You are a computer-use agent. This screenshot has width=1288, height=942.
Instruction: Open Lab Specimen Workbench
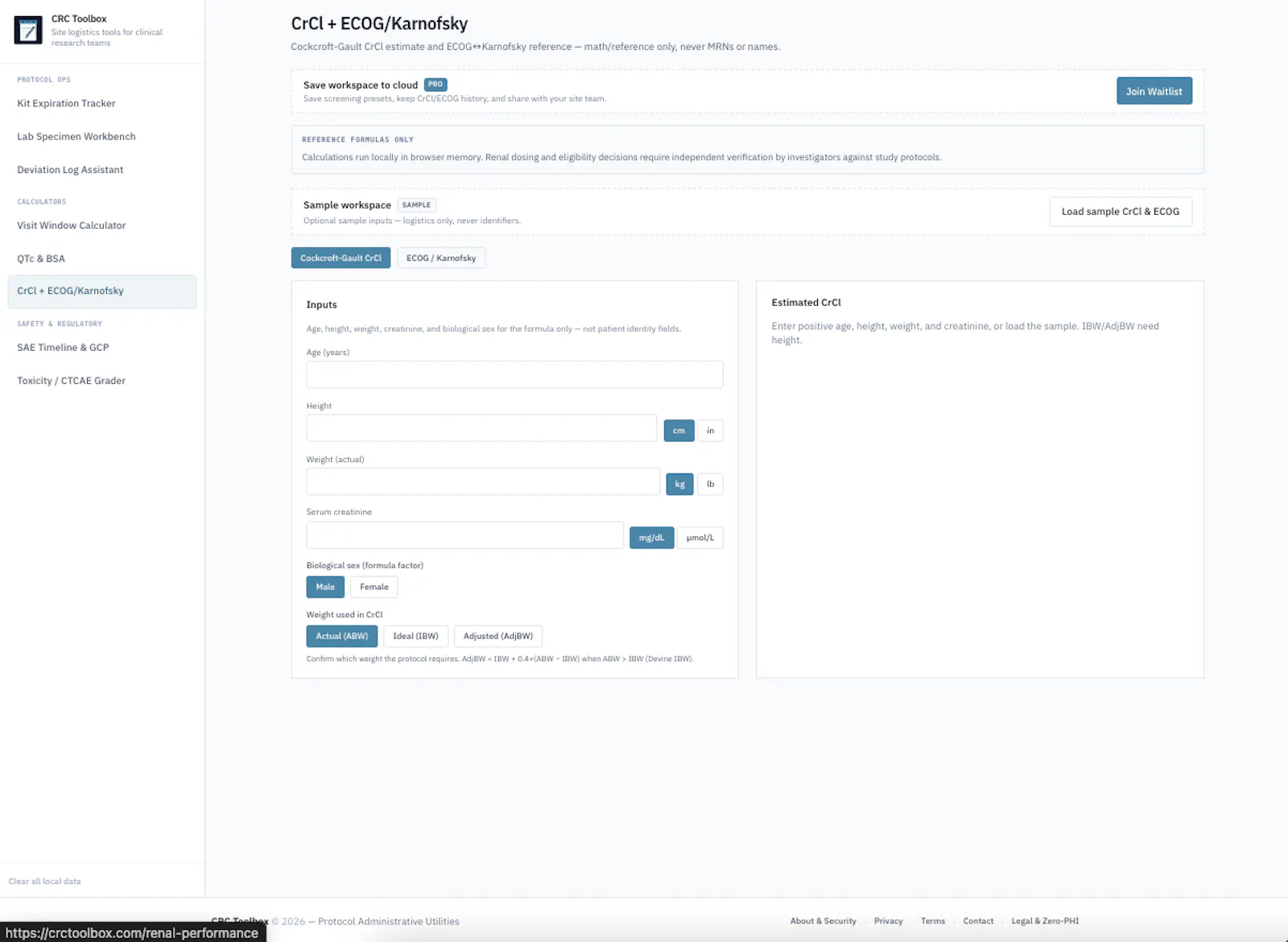coord(76,136)
